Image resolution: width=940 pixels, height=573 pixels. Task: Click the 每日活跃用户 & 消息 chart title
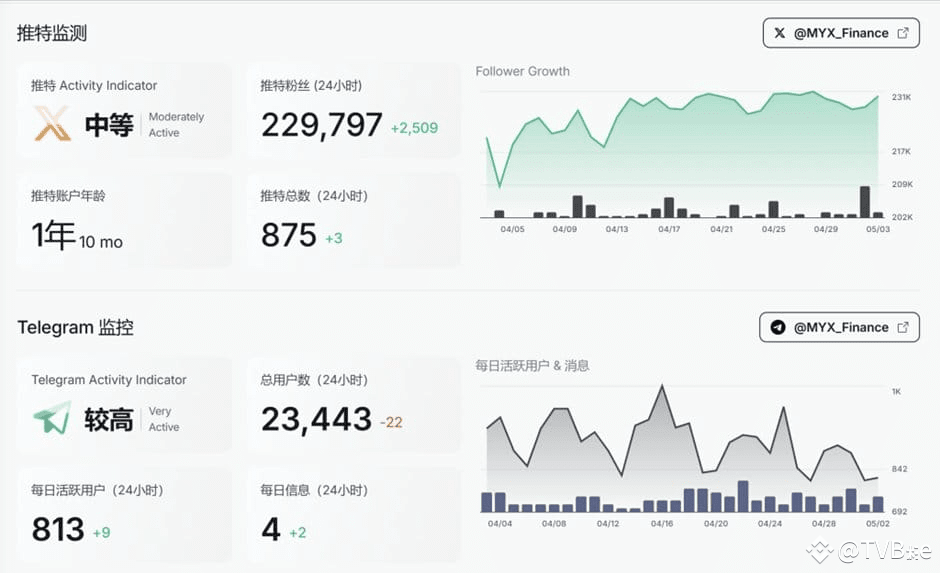pyautogui.click(x=532, y=366)
